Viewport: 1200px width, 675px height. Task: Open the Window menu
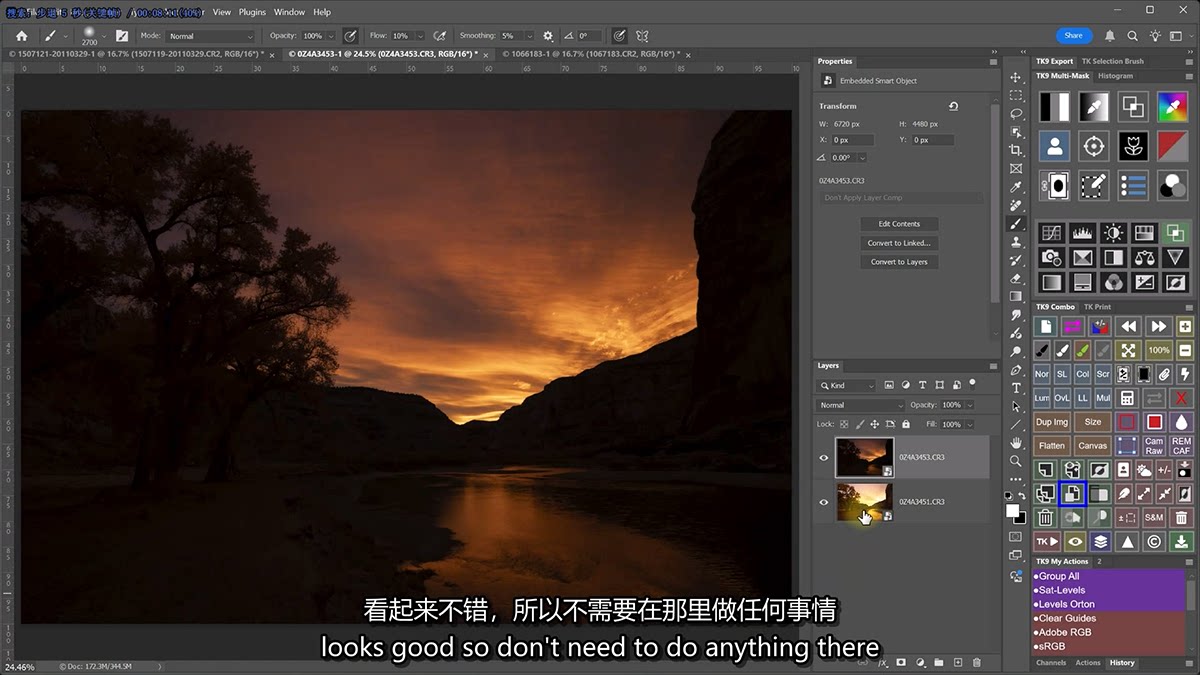[289, 12]
